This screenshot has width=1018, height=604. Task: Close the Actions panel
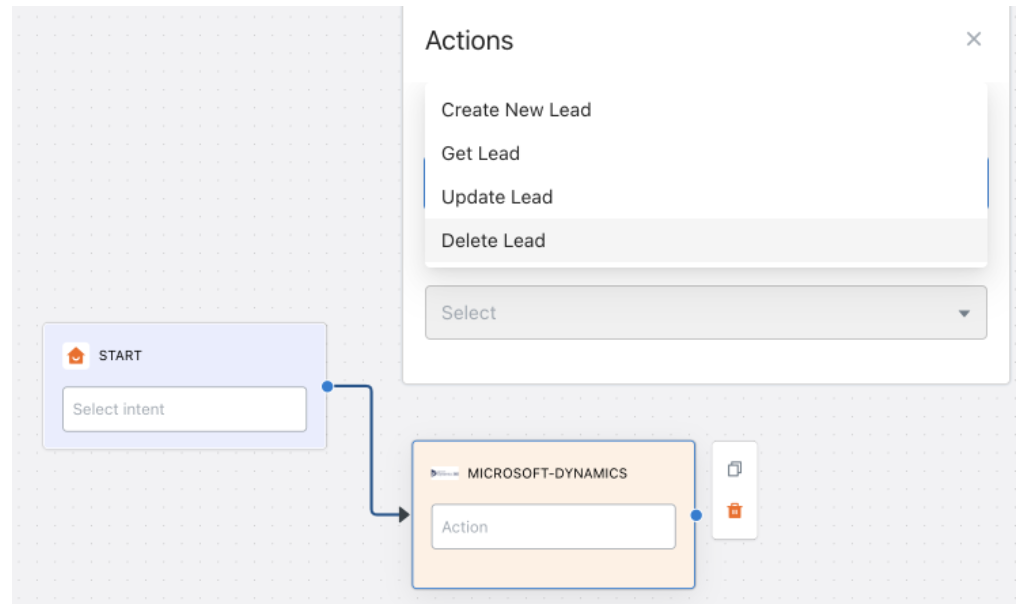(973, 39)
